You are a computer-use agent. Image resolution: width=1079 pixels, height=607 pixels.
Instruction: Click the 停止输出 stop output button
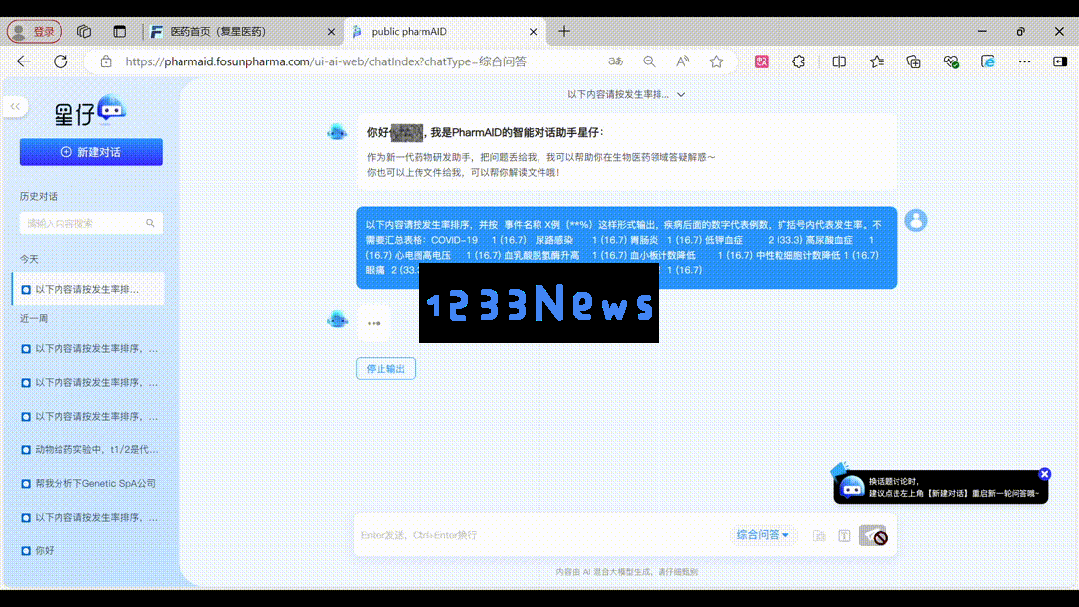(386, 369)
